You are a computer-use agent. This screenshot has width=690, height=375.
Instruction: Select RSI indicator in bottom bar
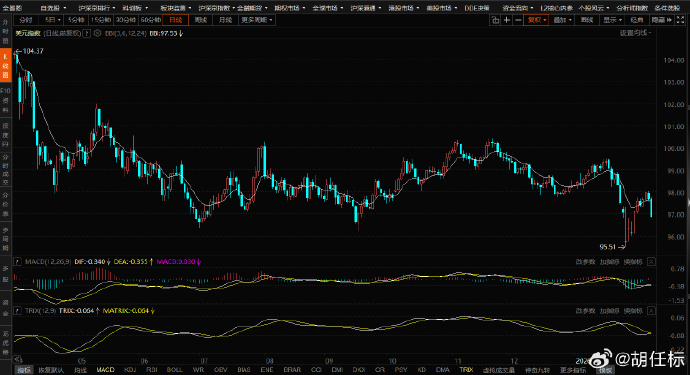click(x=151, y=370)
